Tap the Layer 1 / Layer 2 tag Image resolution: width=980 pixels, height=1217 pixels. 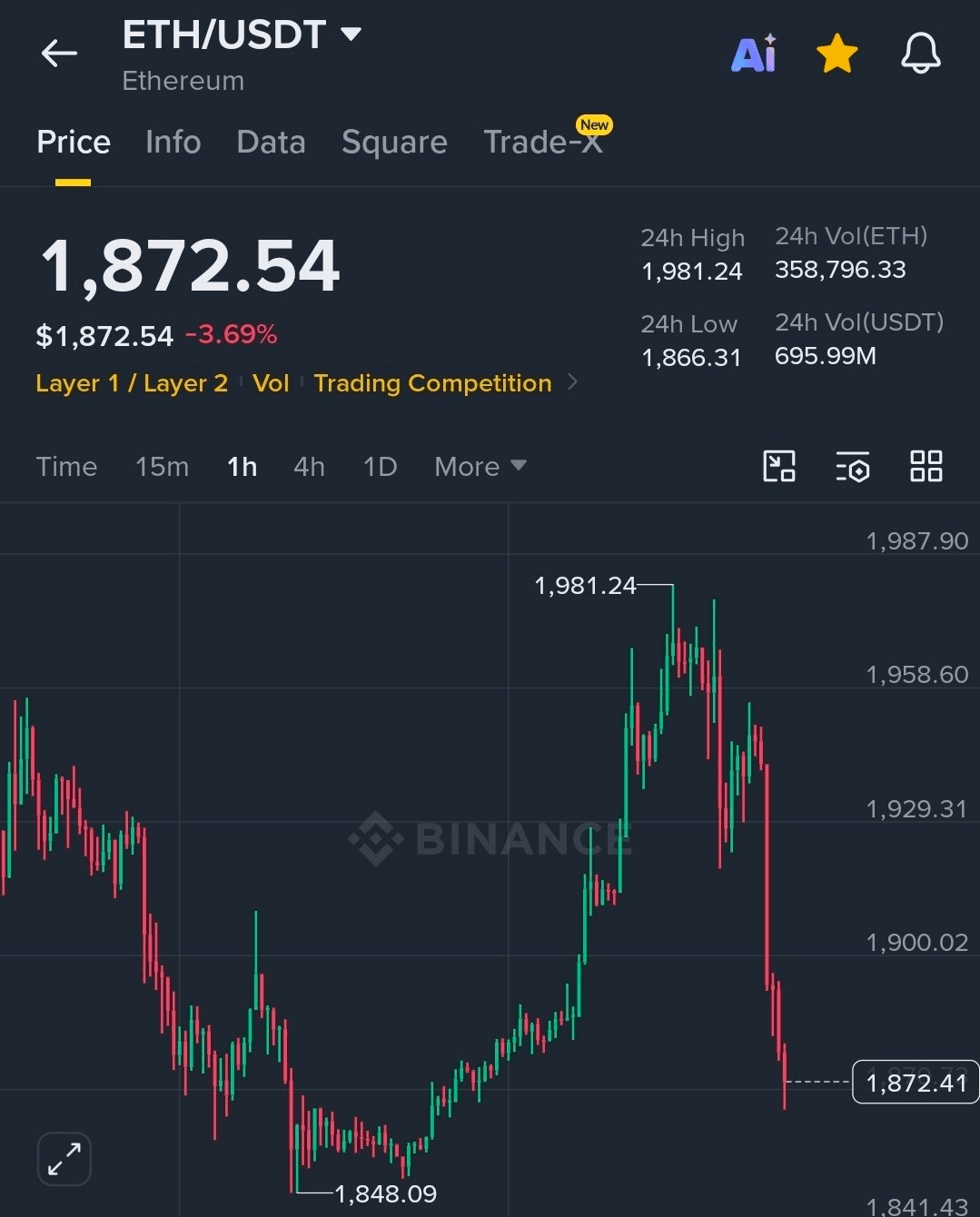(132, 383)
